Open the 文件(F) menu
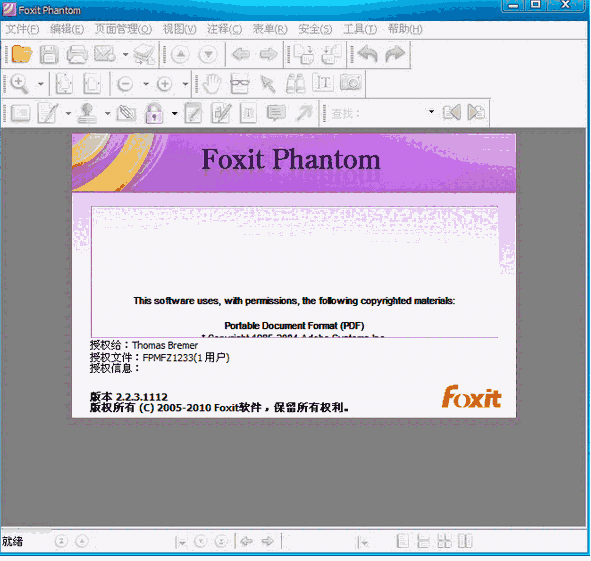Viewport: 591px width, 561px height. tap(22, 29)
